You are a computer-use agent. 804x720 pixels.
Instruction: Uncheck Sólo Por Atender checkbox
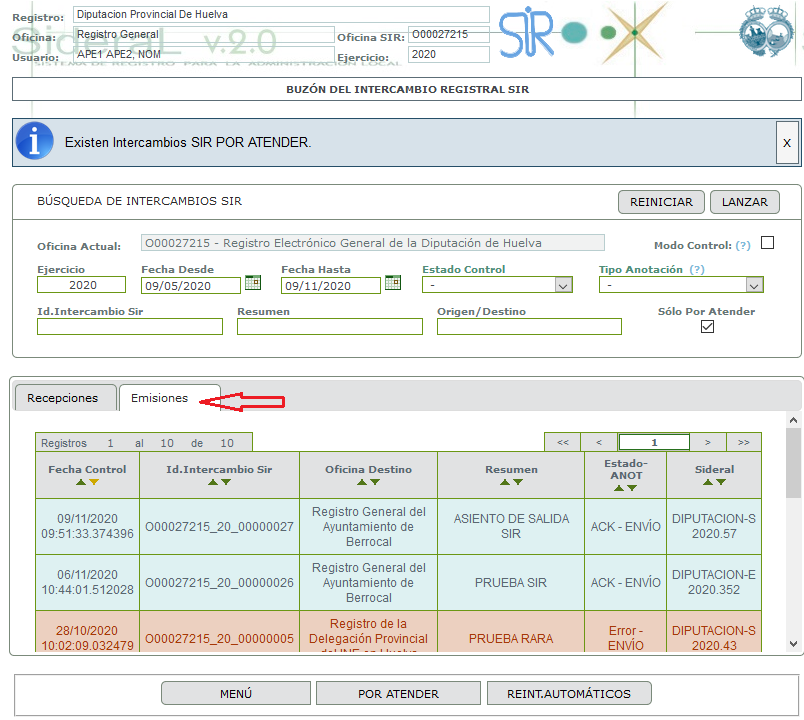708,327
